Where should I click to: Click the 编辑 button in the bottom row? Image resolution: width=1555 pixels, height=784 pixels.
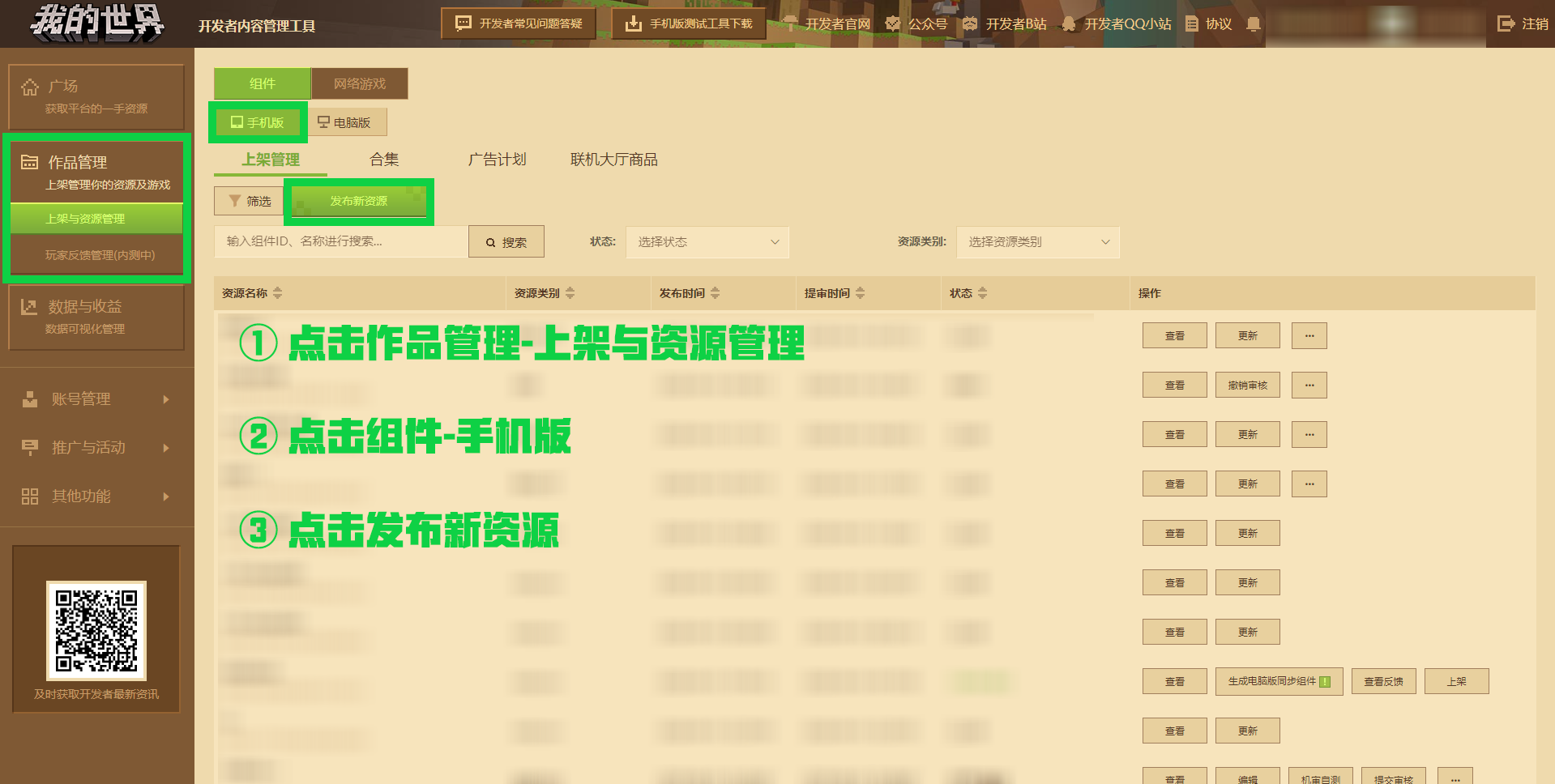click(1248, 778)
